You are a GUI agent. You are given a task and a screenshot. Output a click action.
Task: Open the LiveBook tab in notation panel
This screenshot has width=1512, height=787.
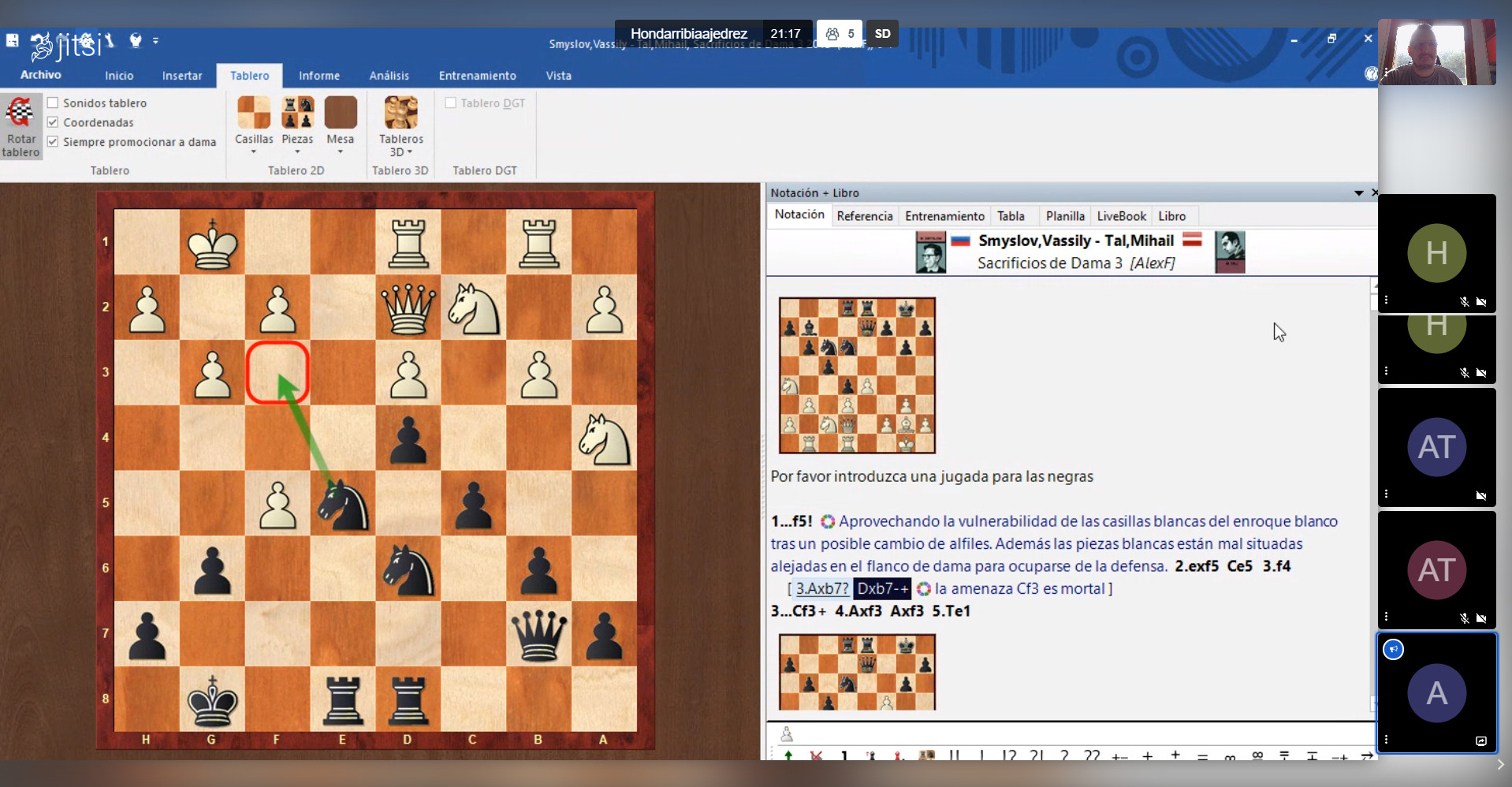(1121, 216)
